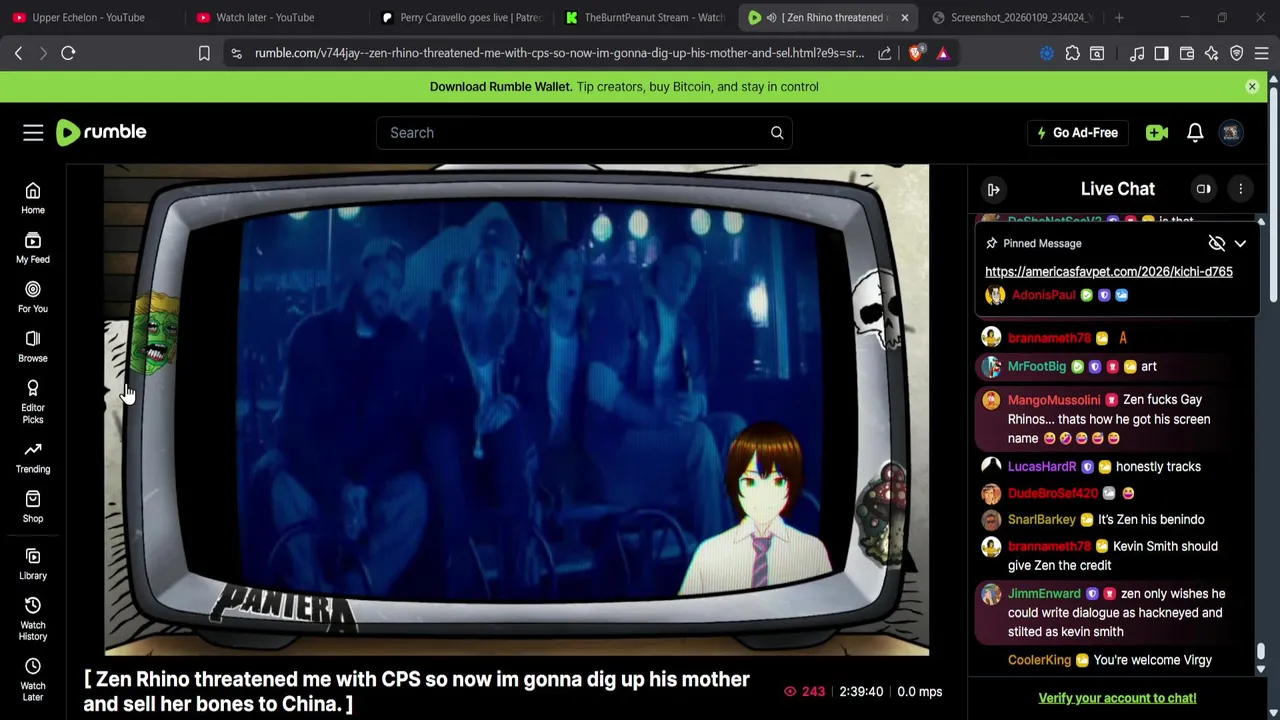Open Library in the sidebar

[33, 564]
